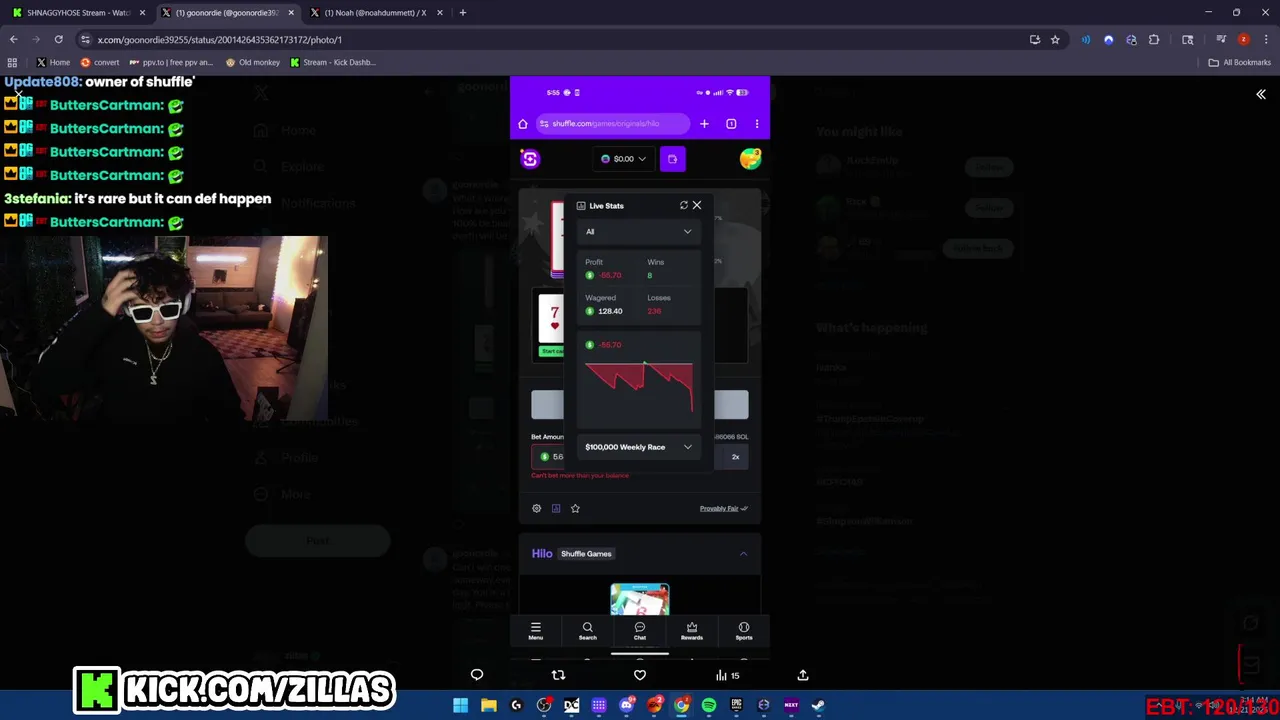
Task: Go back in browser history
Action: (x=13, y=39)
